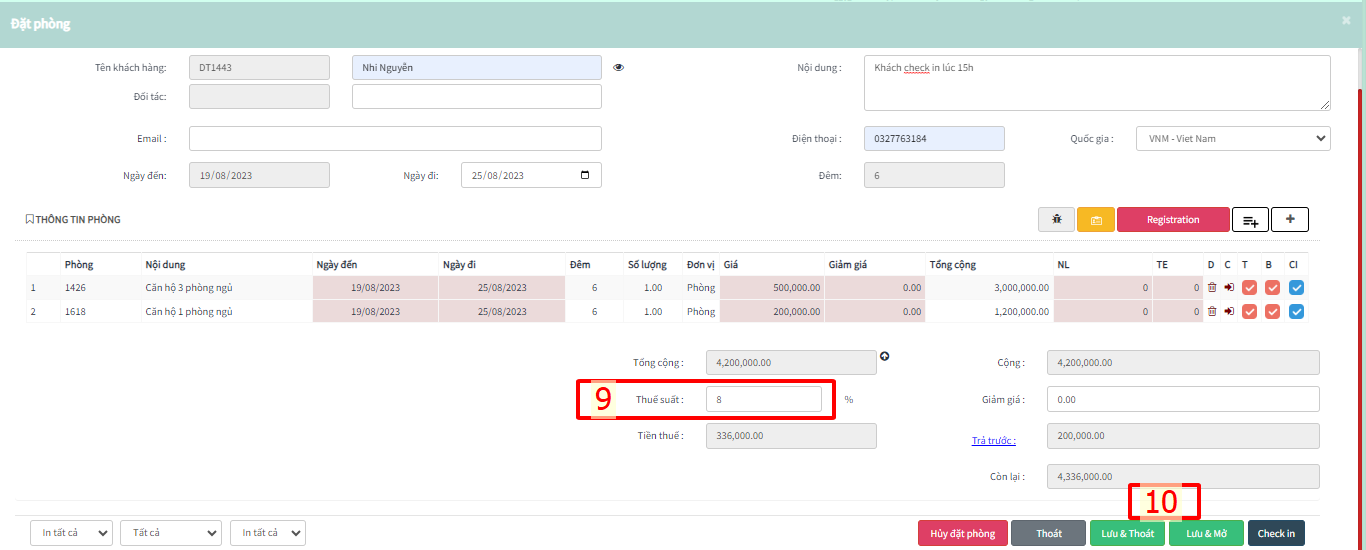The image size is (1366, 550).
Task: Click the red Registration button
Action: pos(1172,220)
